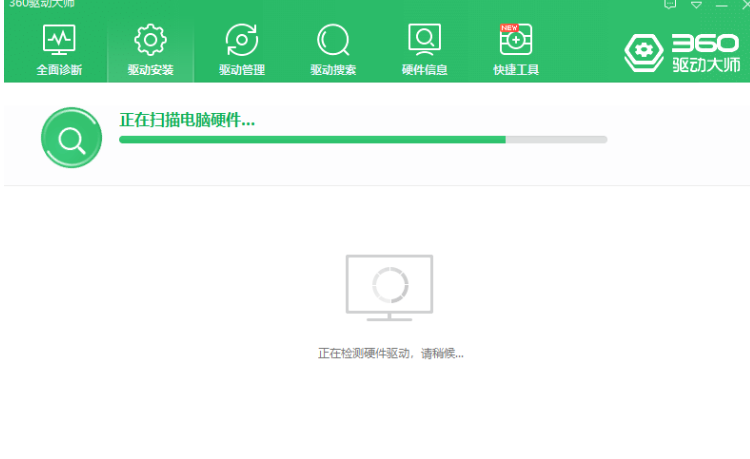Open the feedback icon in title bar
Viewport: 750px width, 459px height.
pyautogui.click(x=670, y=4)
